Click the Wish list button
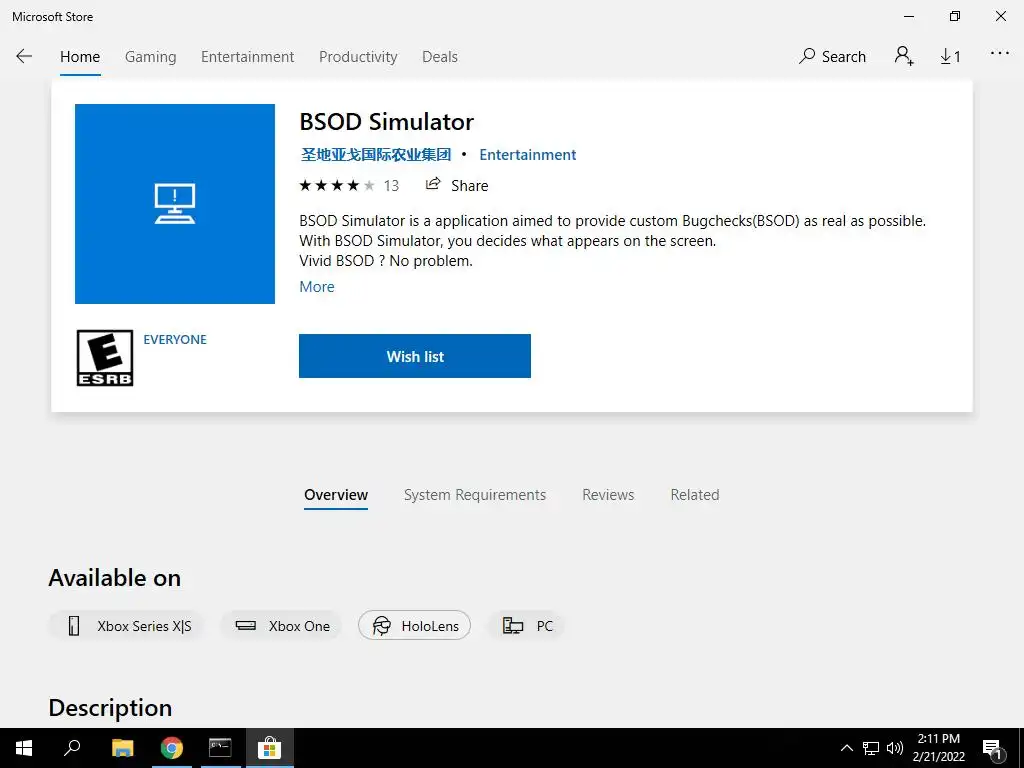Screen dimensions: 1024x768 point(415,356)
